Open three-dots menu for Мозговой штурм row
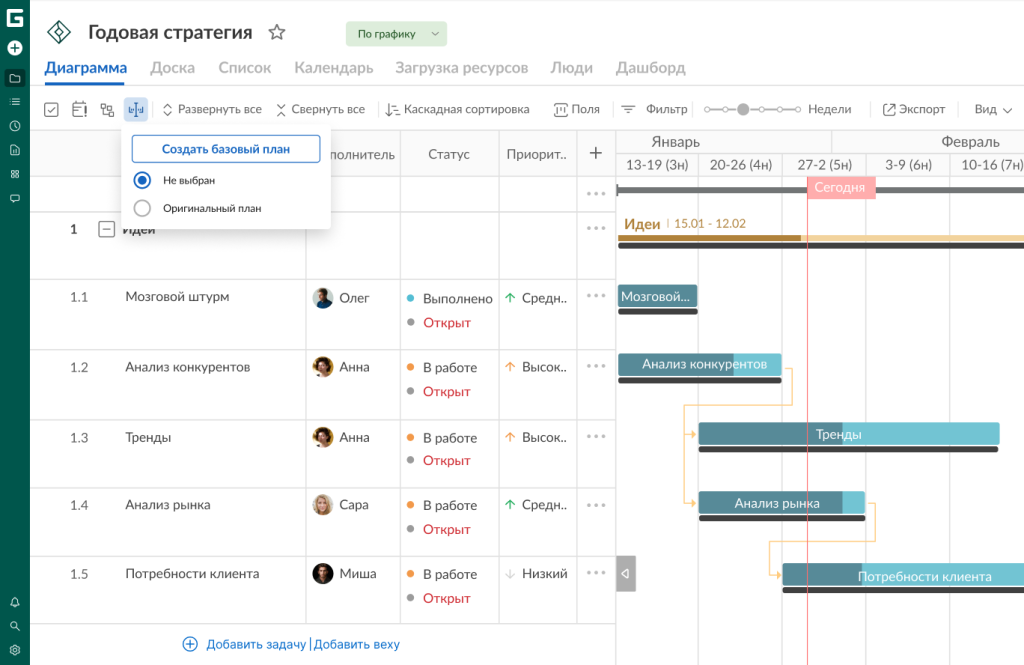This screenshot has width=1024, height=665. (596, 296)
